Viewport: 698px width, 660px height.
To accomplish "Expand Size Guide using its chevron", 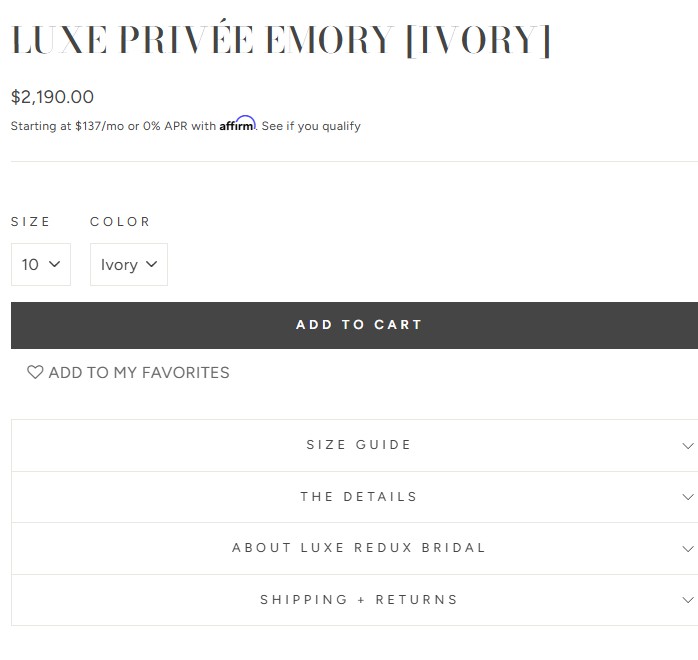I will (687, 446).
